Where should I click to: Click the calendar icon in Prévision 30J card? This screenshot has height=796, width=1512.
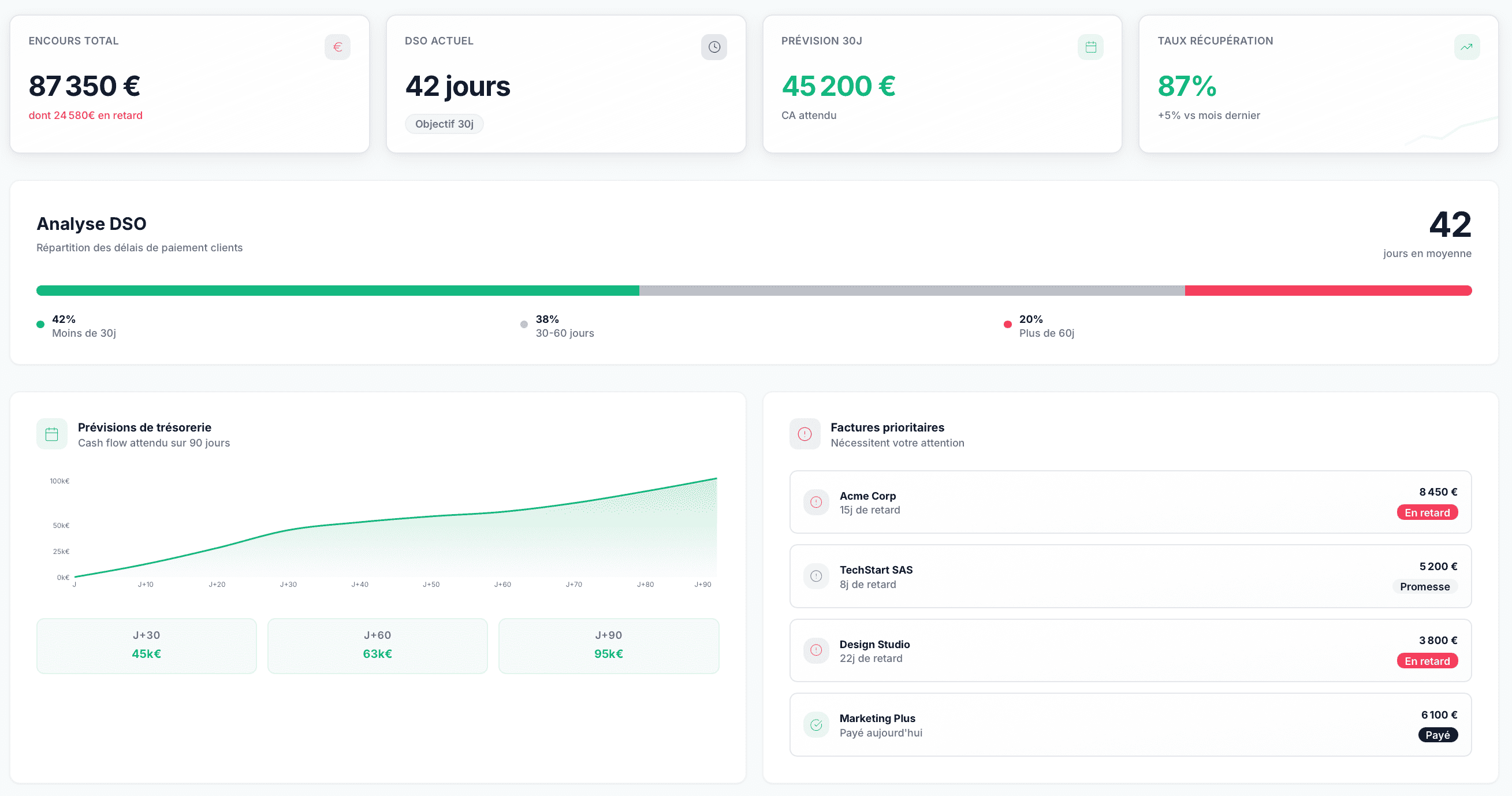(x=1090, y=47)
